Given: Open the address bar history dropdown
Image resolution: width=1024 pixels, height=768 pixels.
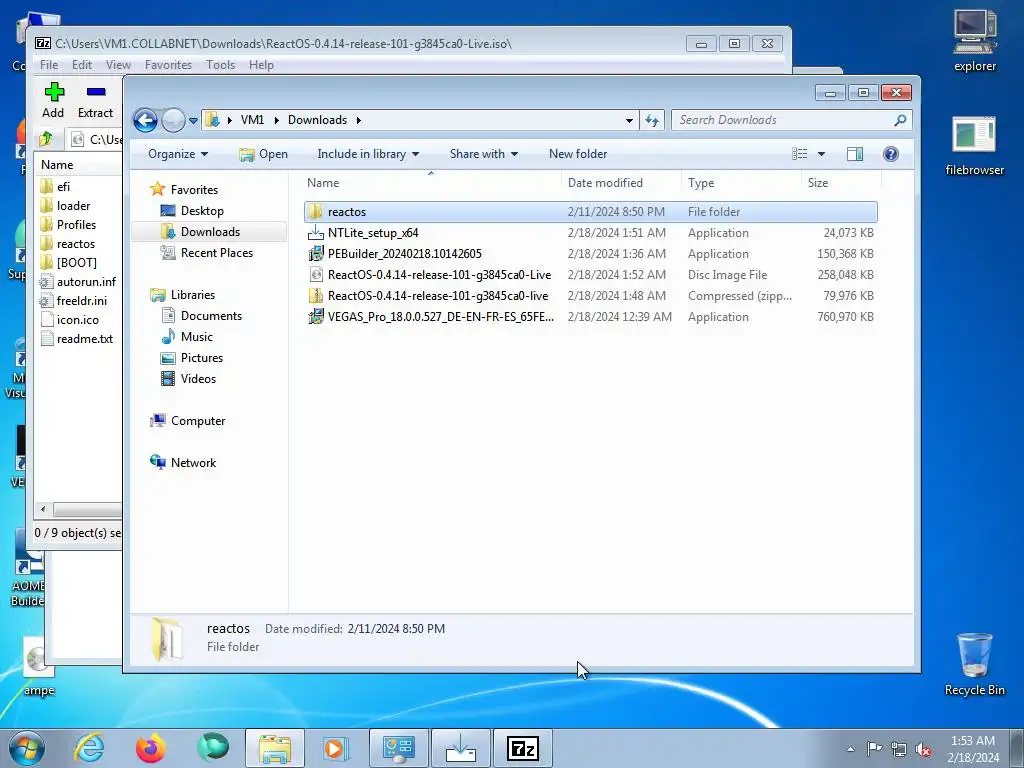Looking at the screenshot, I should (629, 121).
